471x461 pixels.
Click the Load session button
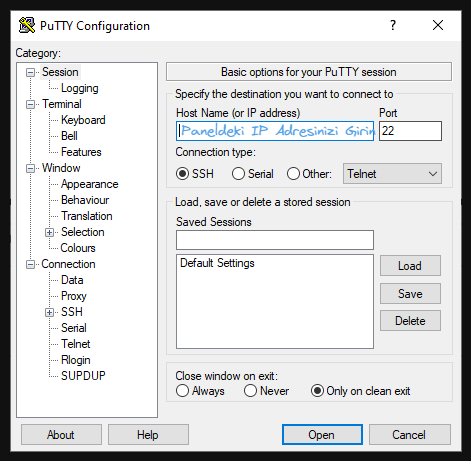(410, 266)
